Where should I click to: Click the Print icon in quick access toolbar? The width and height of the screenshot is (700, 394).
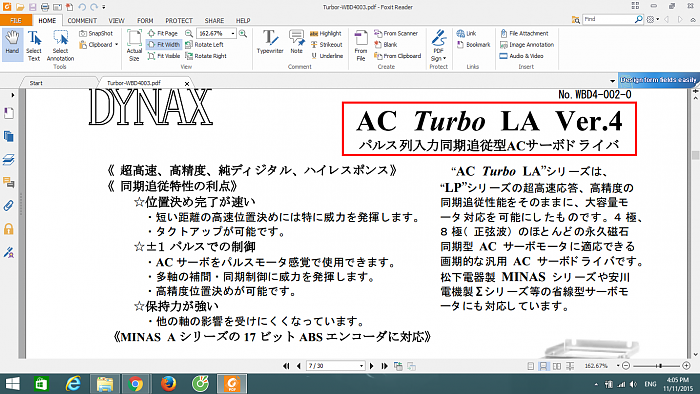point(45,7)
